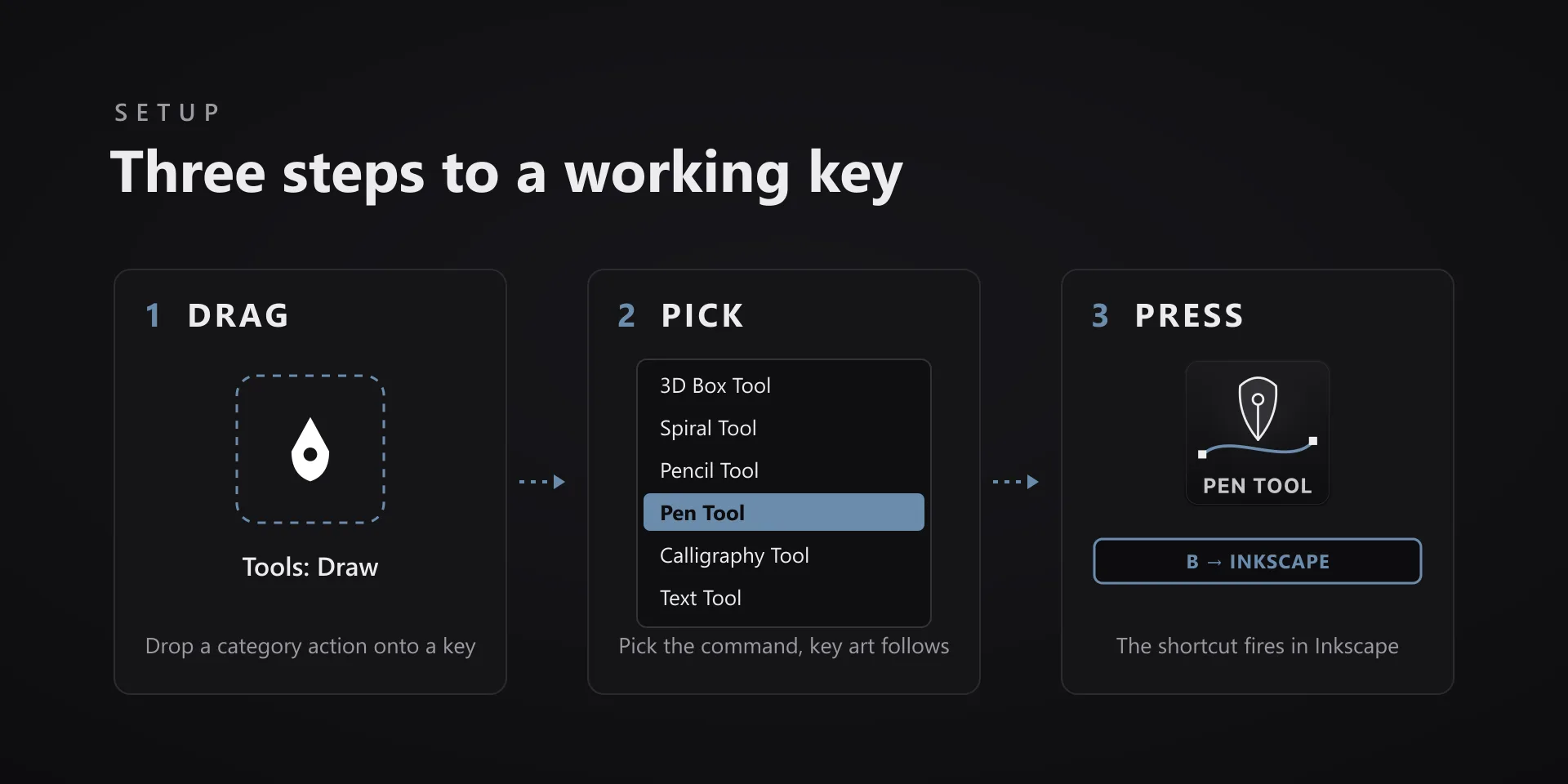Click the arrow between Drag and Pick
This screenshot has height=784, width=1568.
coord(542,482)
